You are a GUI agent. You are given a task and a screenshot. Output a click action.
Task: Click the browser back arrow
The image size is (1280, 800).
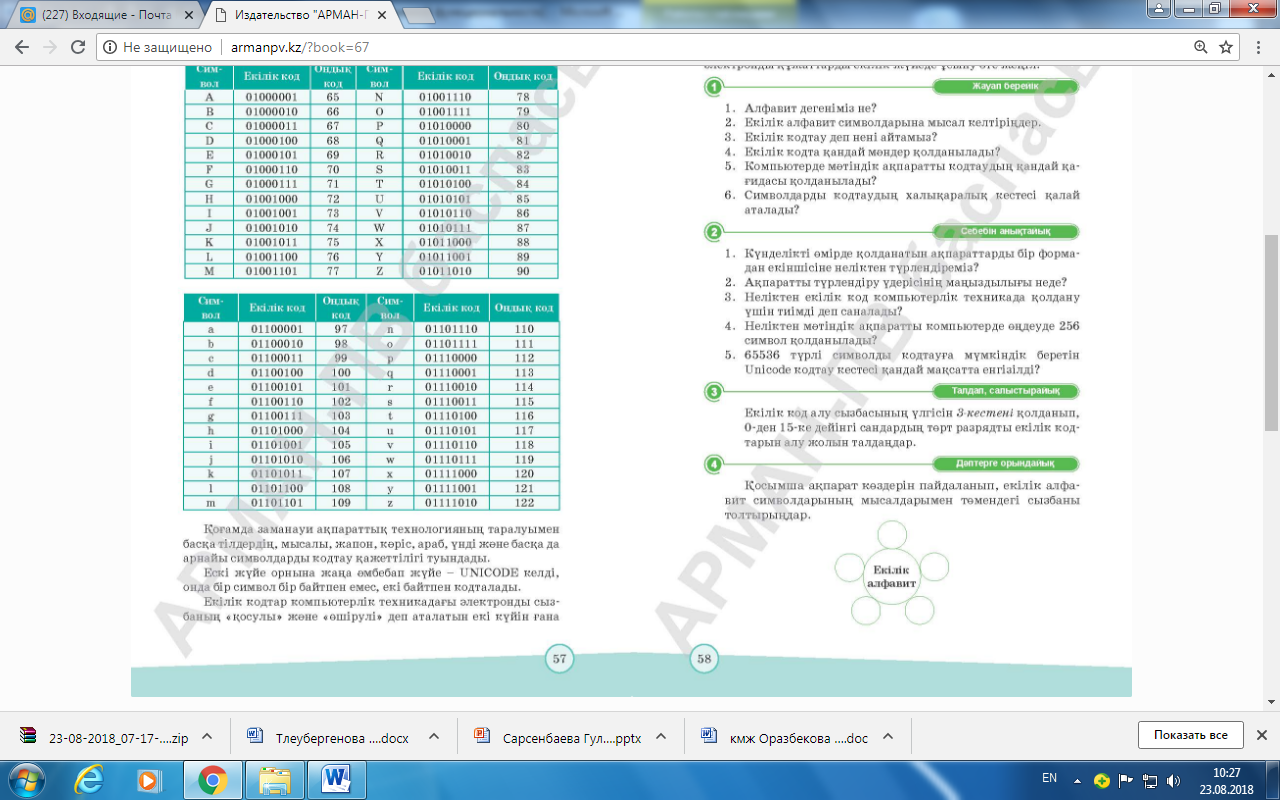pyautogui.click(x=21, y=47)
